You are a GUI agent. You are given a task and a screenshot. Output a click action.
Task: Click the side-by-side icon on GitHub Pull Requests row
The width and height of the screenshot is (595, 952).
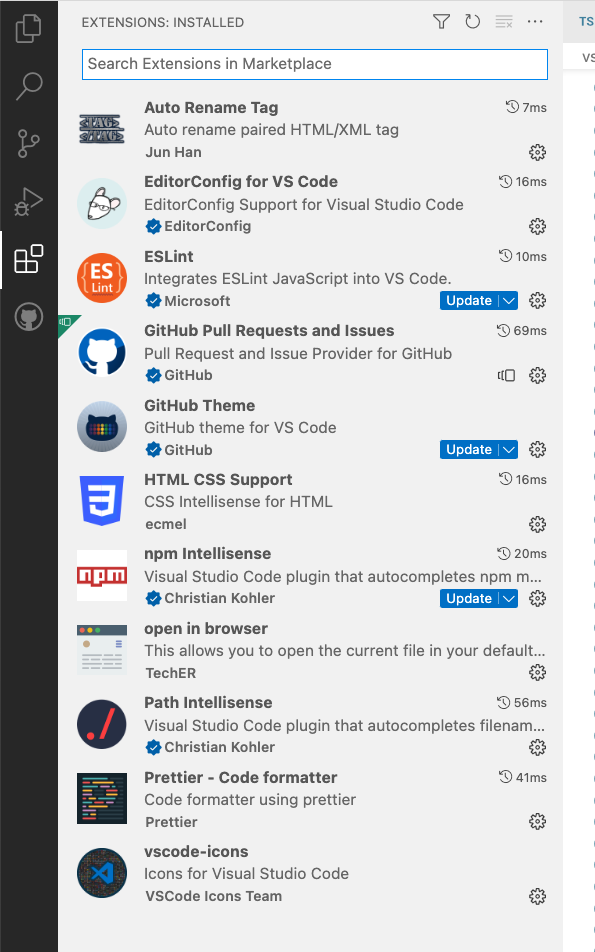click(506, 375)
